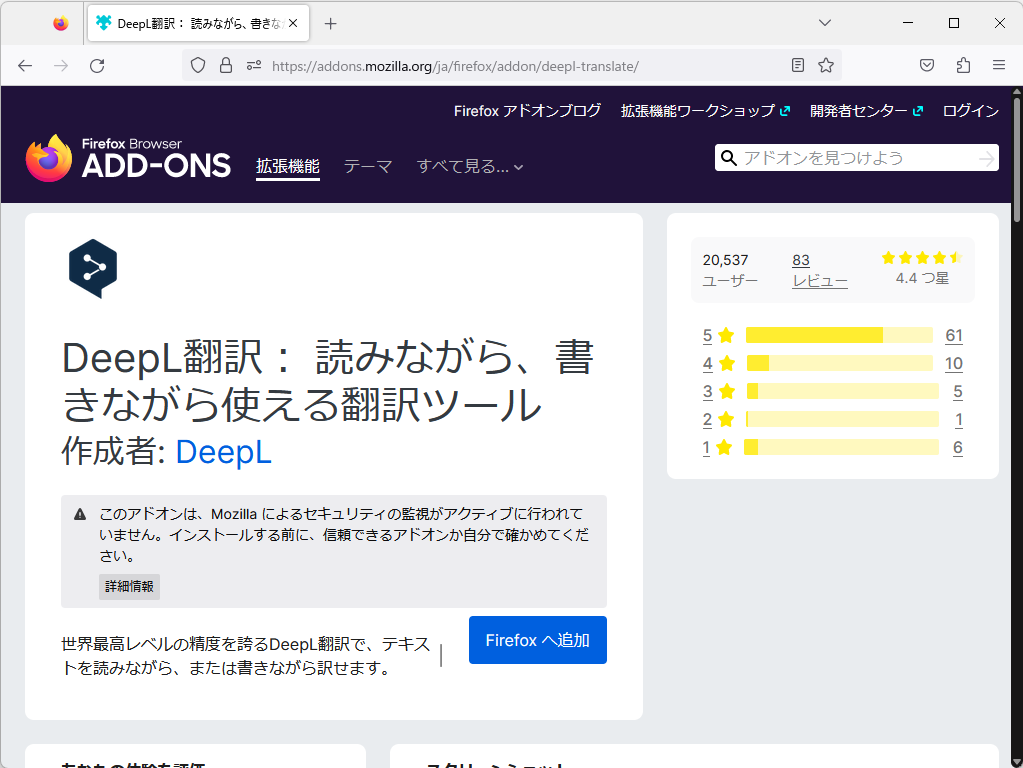1023x768 pixels.
Task: Open the Pocket saving icon
Action: coord(926,64)
